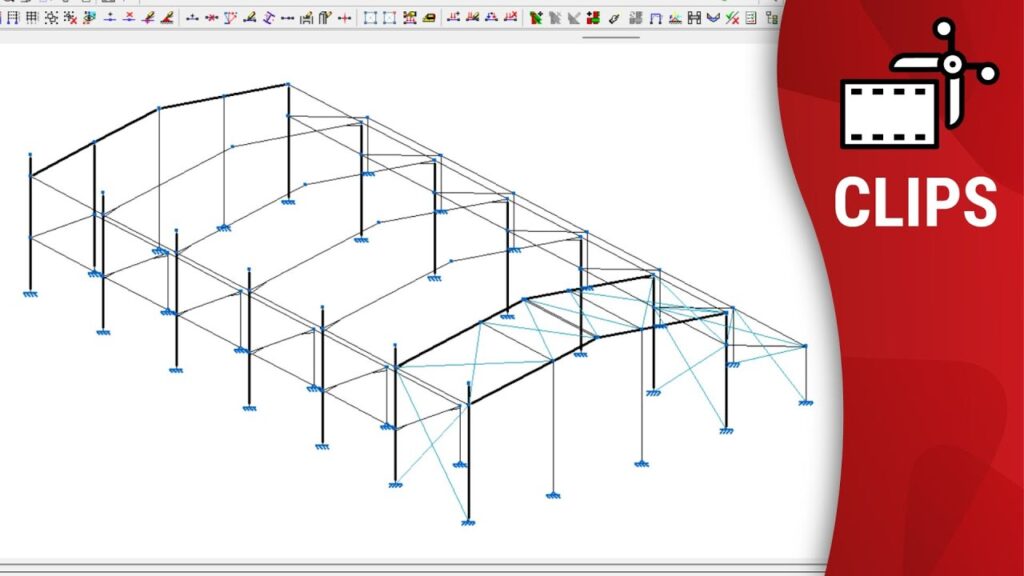1024x576 pixels.
Task: Select the yellow plate icon in the toolbar
Action: click(x=429, y=18)
